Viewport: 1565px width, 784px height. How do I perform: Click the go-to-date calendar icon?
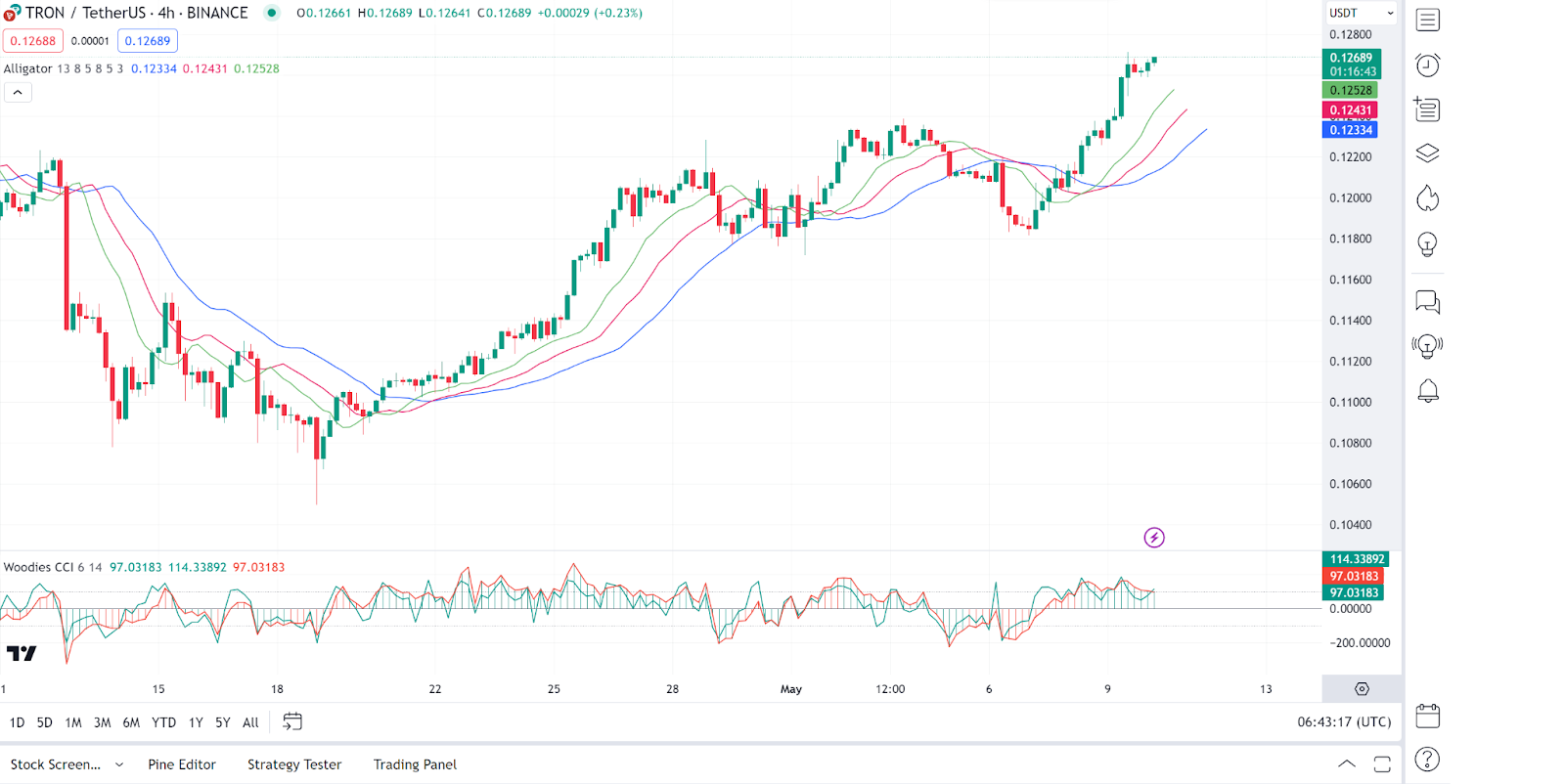[292, 721]
